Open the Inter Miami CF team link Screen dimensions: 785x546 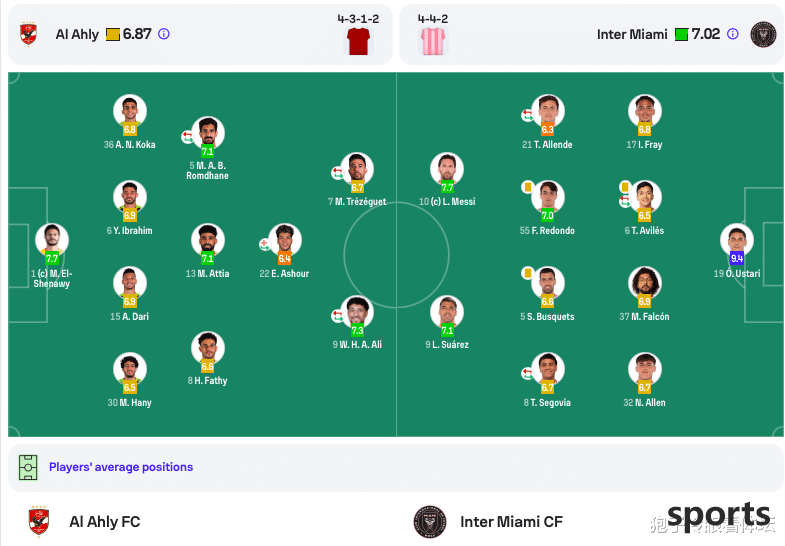511,521
